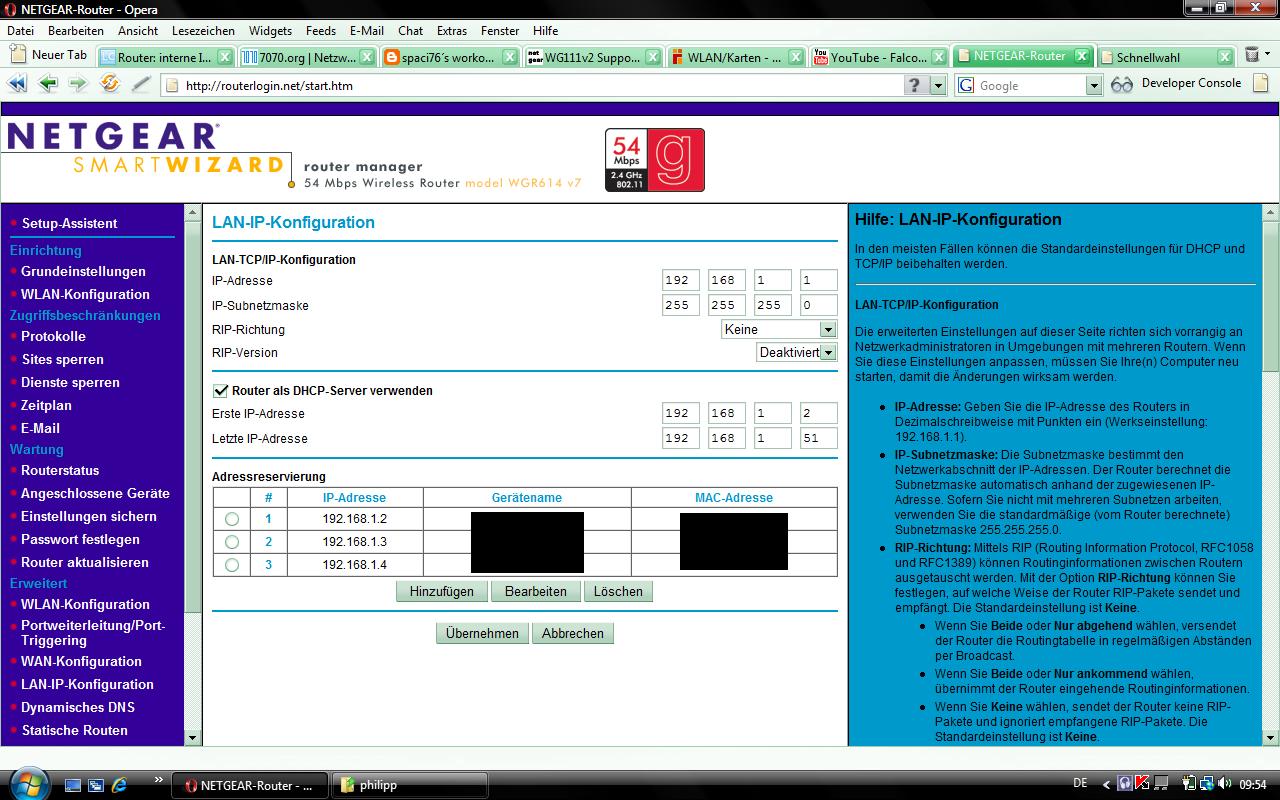1280x800 pixels.
Task: Switch to WG111v2 Support tab
Action: point(595,57)
